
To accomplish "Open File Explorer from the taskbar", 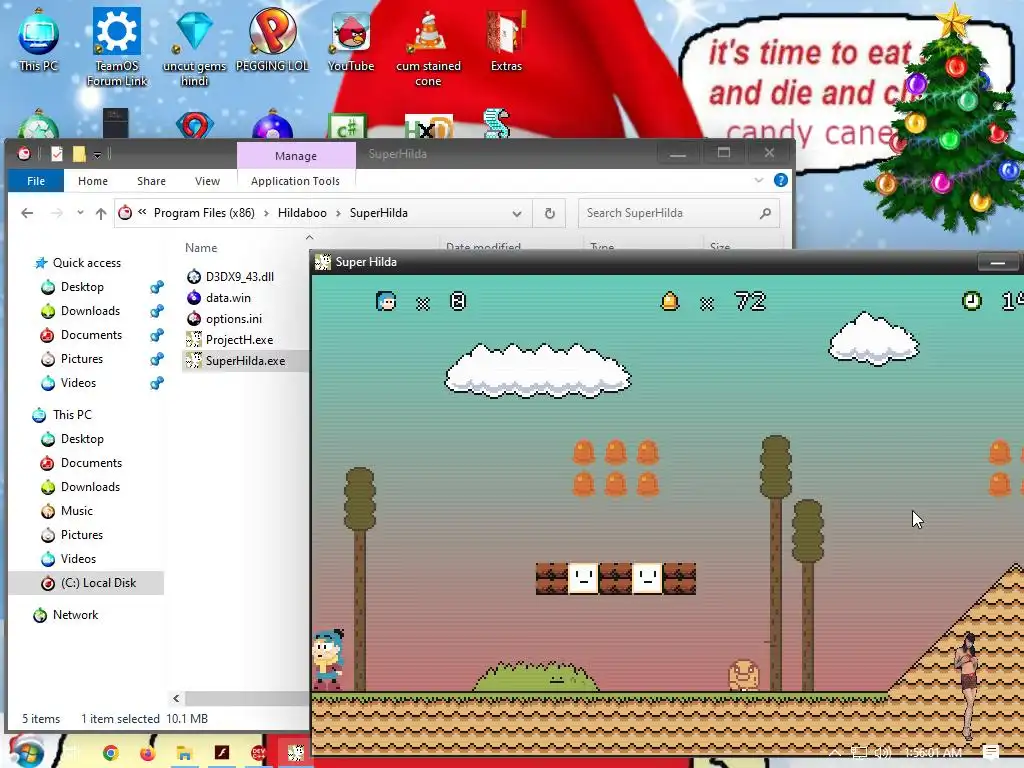I will 185,753.
